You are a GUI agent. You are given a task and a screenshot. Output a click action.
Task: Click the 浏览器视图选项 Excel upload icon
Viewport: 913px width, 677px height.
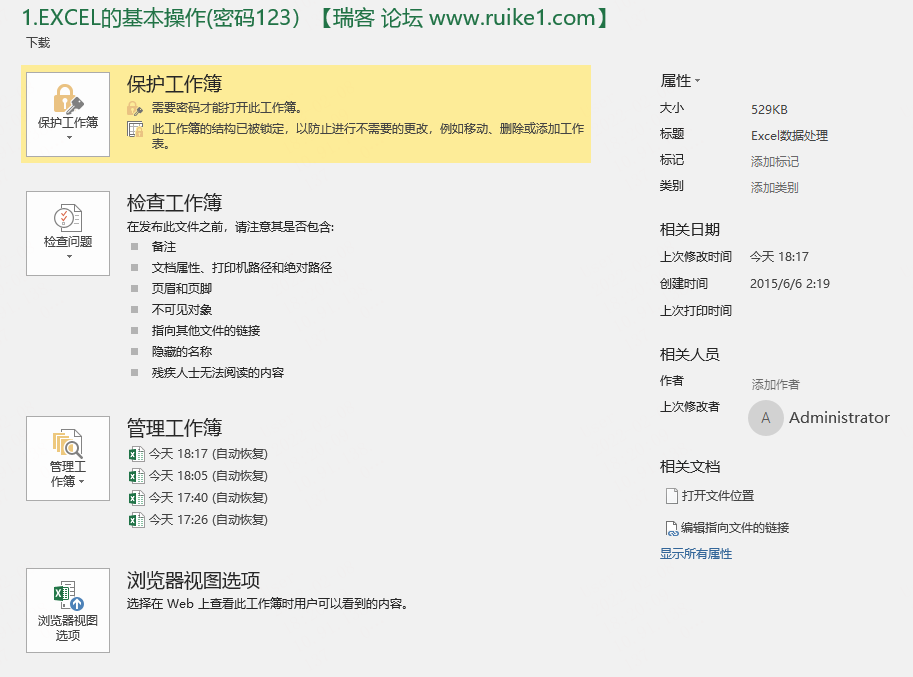tap(68, 595)
